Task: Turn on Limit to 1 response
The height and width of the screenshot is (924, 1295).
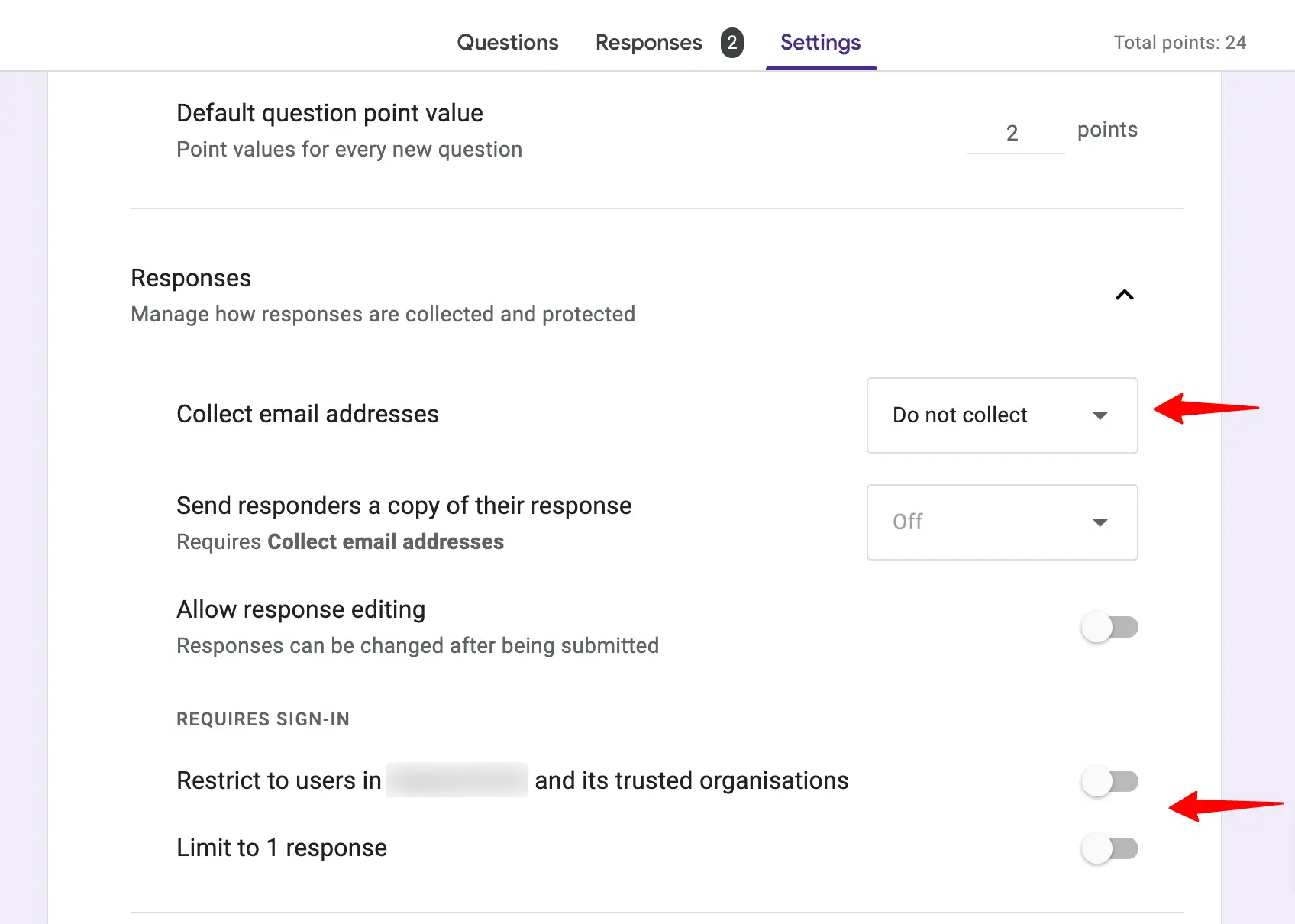Action: 1109,848
